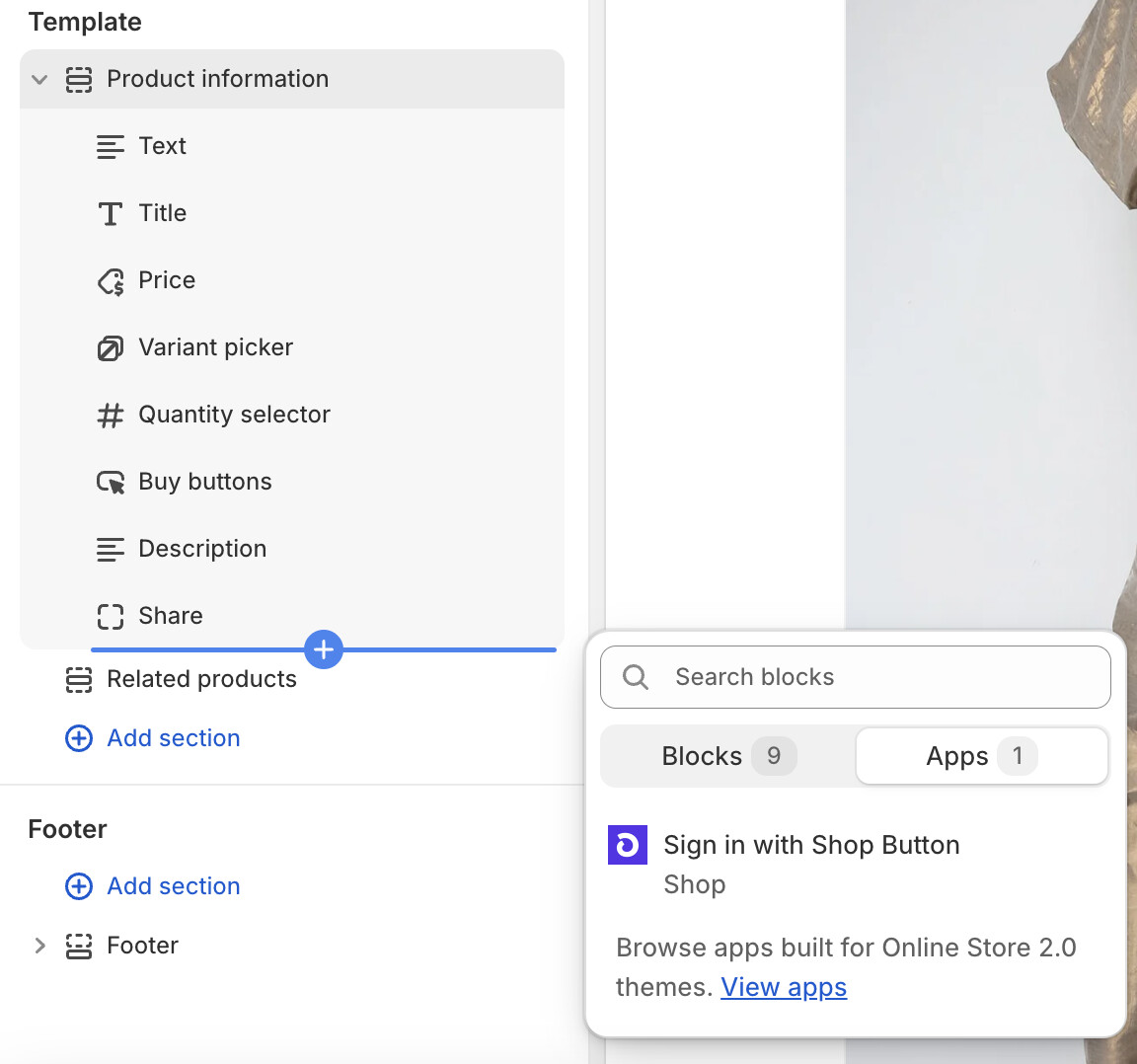Click the Title block T icon

[x=111, y=214]
